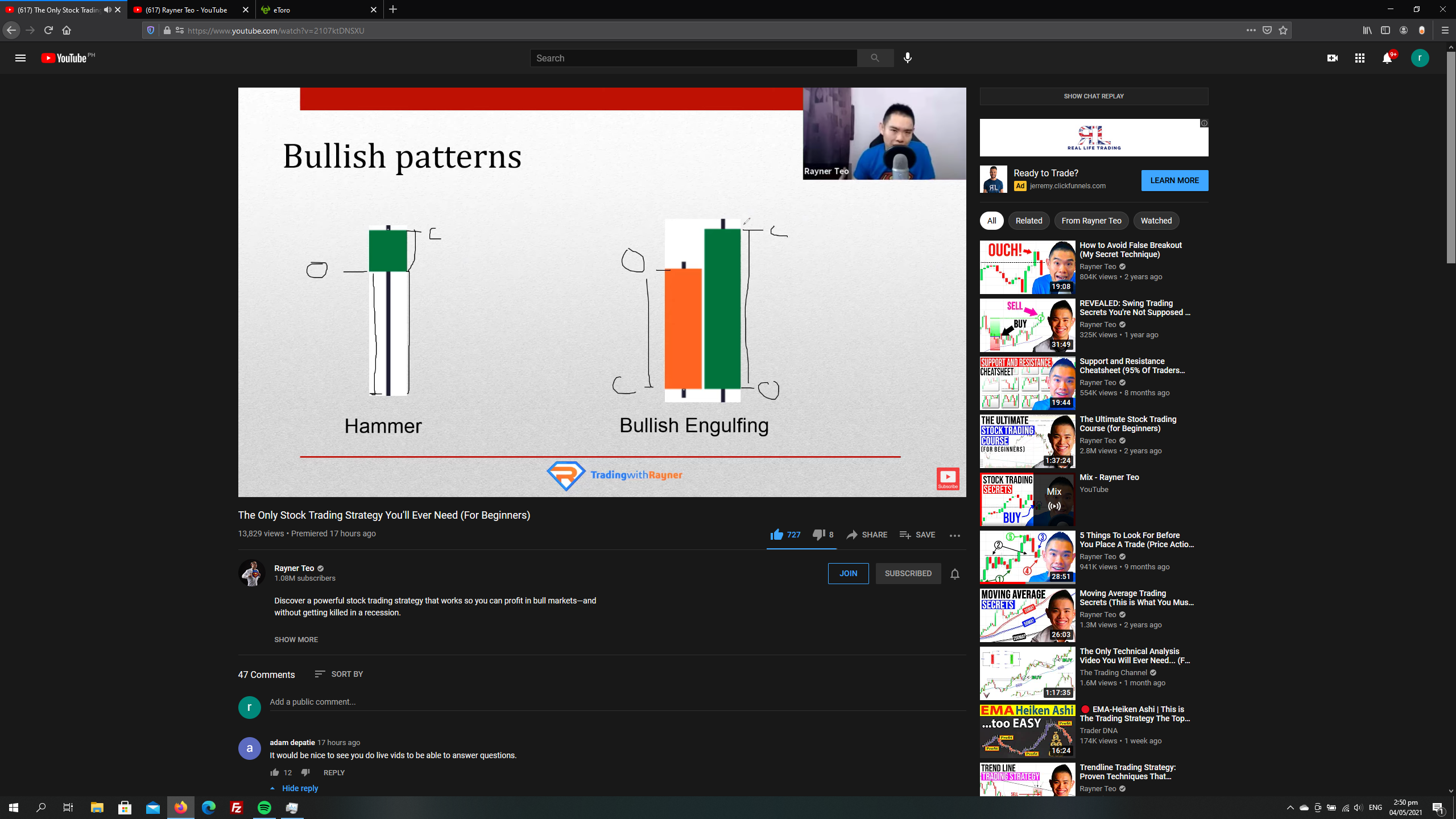Screen dimensions: 1456x819
Task: Reply to adam depatie's comment
Action: tap(334, 772)
